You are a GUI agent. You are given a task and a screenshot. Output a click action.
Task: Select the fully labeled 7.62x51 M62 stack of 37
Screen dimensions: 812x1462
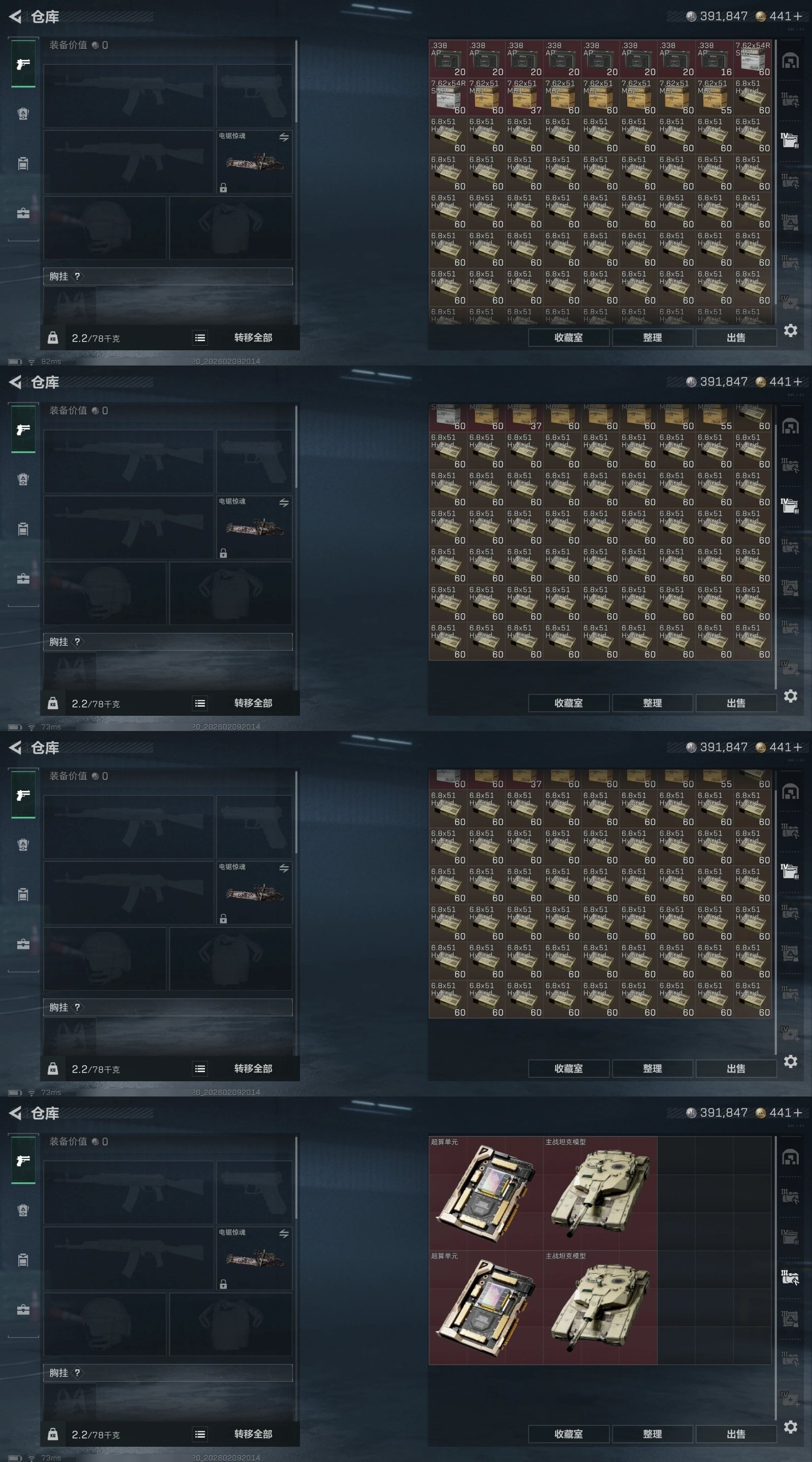524,97
